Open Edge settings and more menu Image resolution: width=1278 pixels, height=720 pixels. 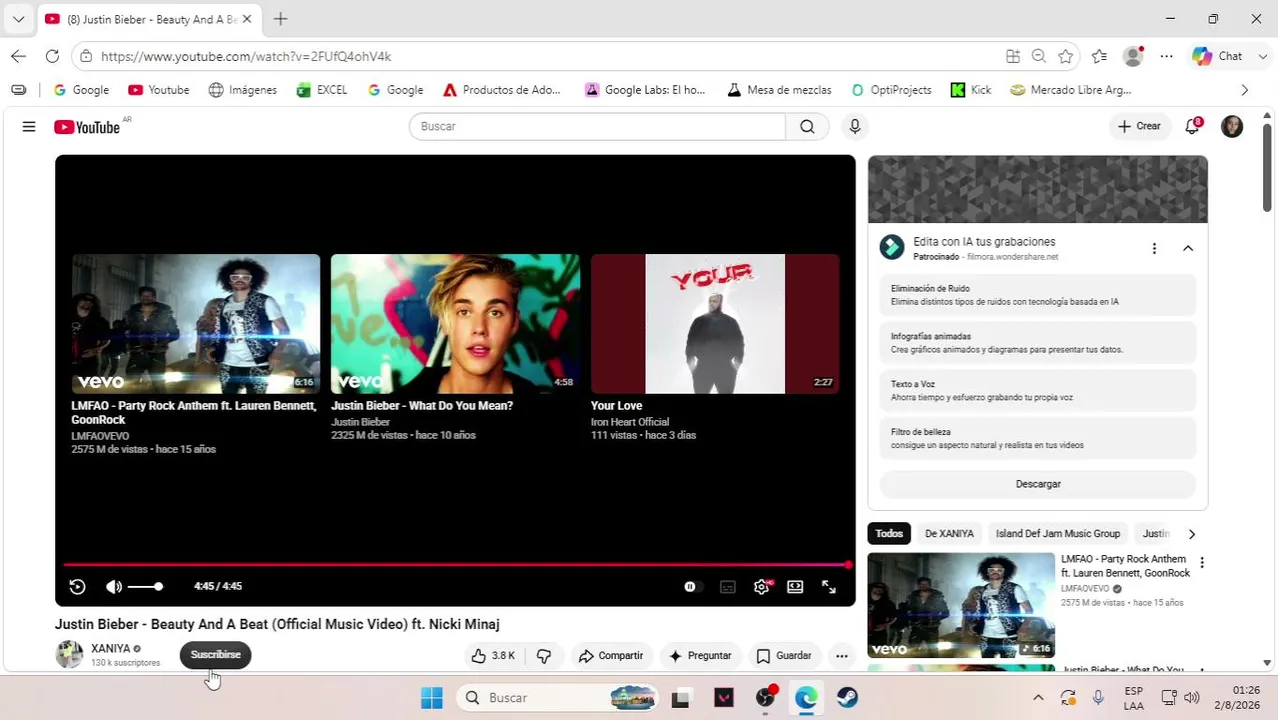pyautogui.click(x=1167, y=57)
